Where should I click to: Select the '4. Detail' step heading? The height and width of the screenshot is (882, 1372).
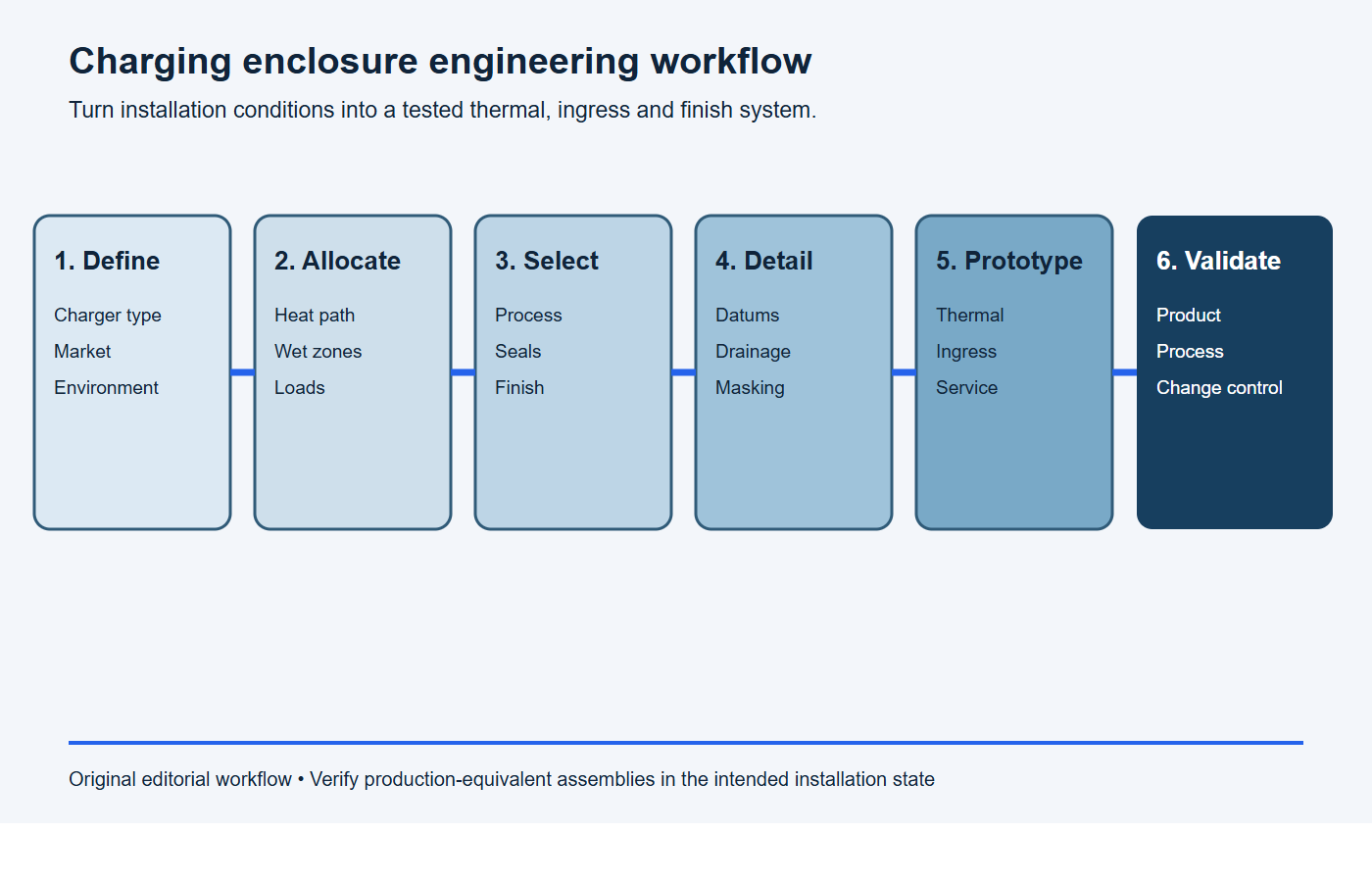tap(763, 261)
